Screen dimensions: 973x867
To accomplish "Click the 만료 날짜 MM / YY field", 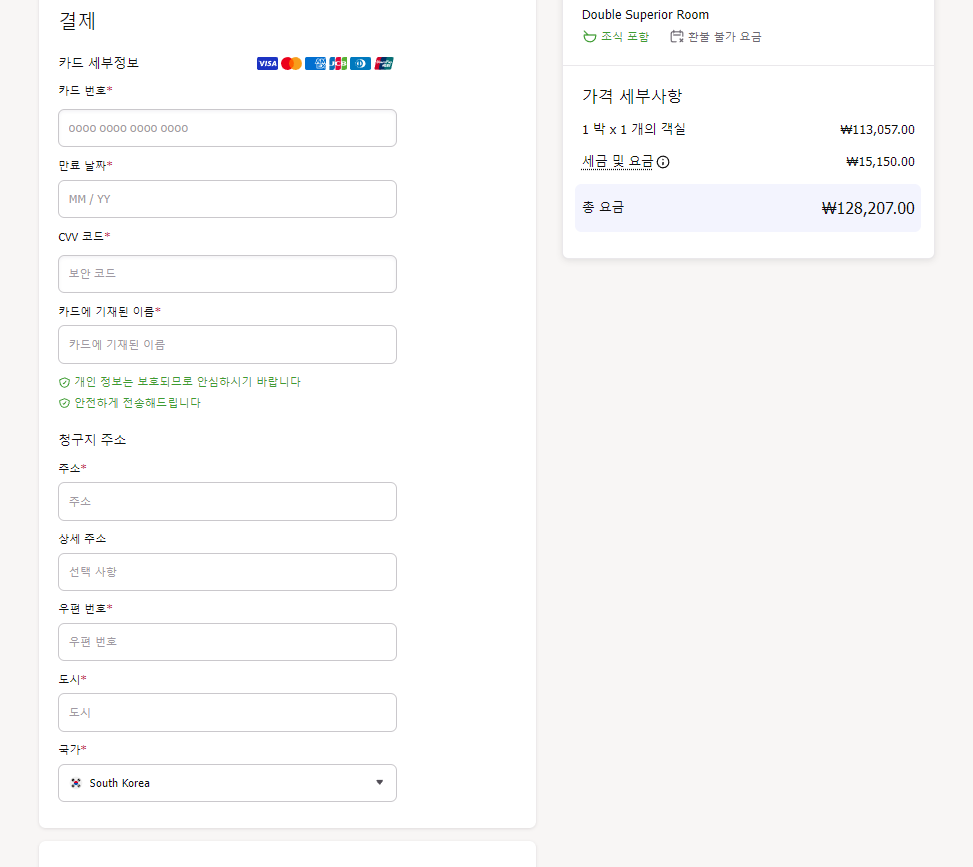I will coord(227,199).
